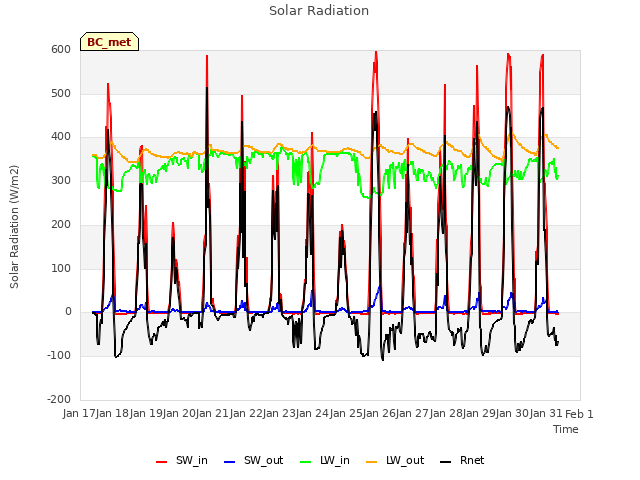The width and height of the screenshot is (640, 480).
Task: Click the 100 y-axis tick label
Action: coord(61,268)
